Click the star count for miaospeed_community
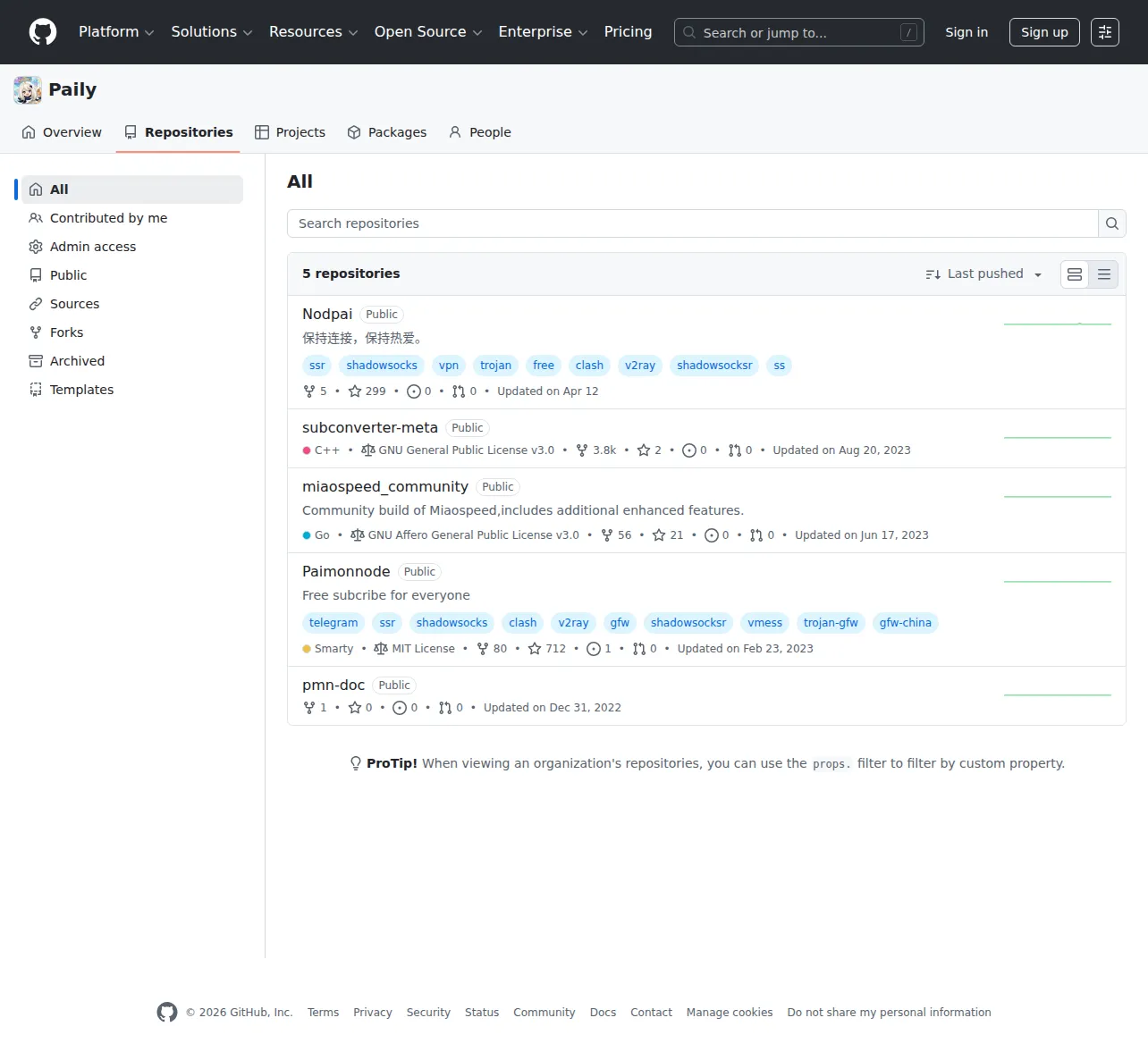Viewport: 1148px width, 1060px height. coord(668,535)
